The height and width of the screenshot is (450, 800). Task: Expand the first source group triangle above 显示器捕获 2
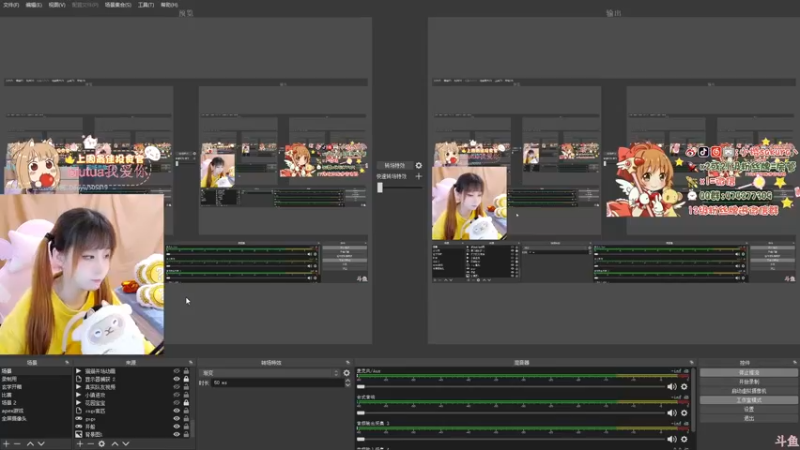click(x=79, y=371)
